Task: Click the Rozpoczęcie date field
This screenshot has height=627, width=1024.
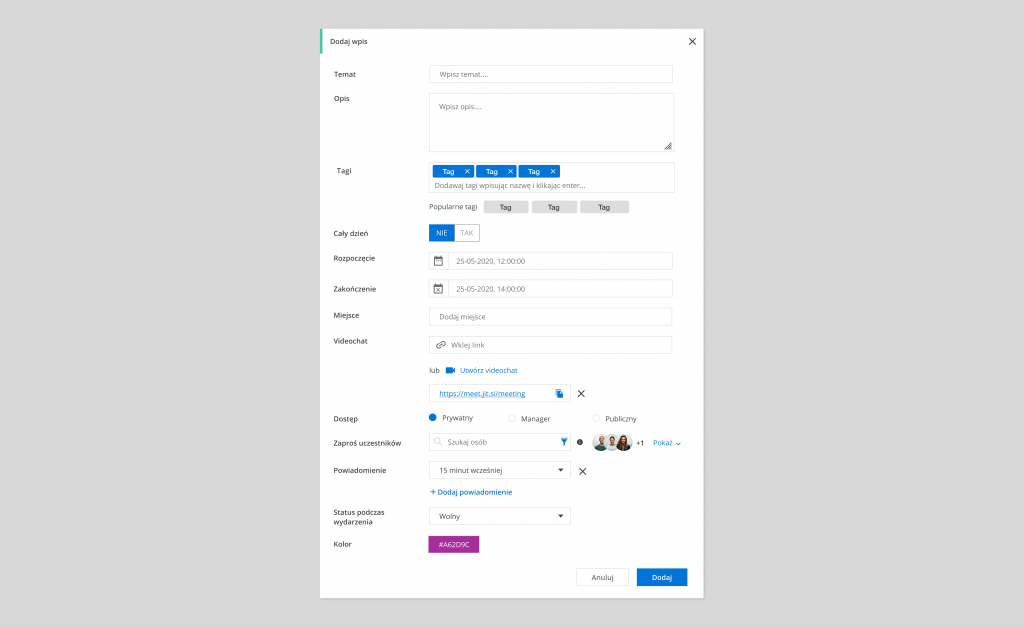Action: [x=560, y=261]
